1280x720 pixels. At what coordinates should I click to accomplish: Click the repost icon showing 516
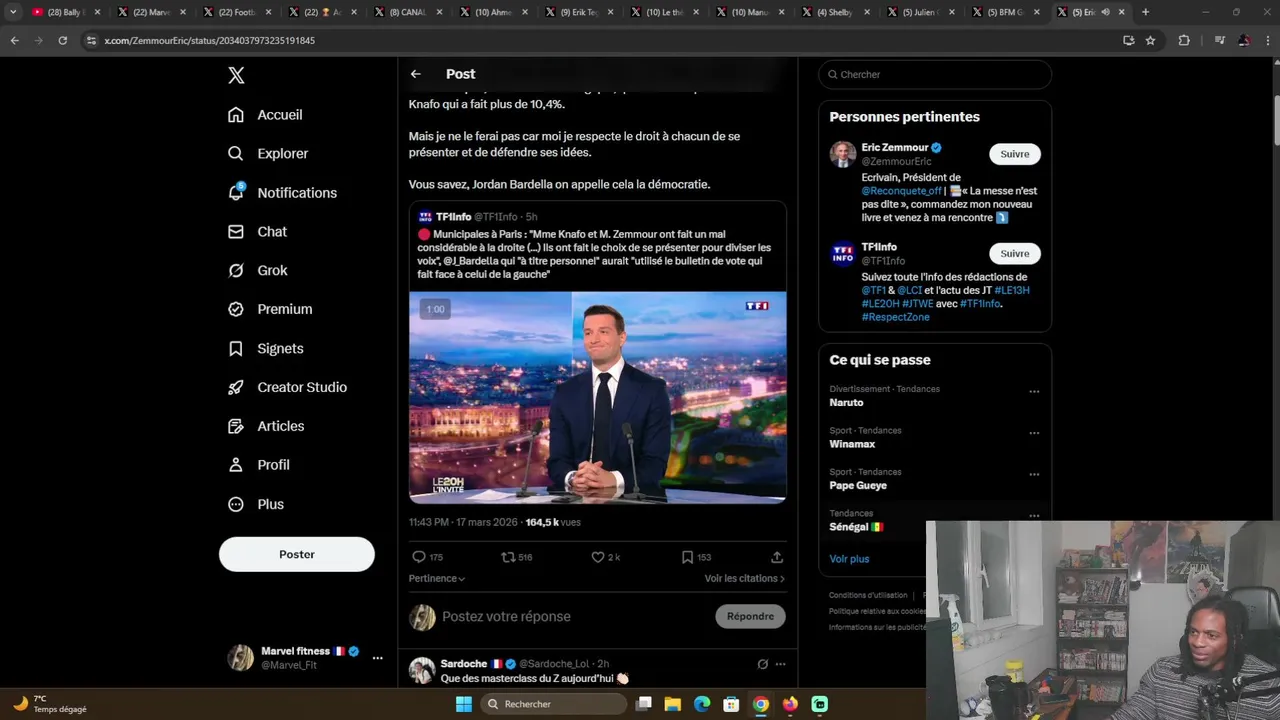pos(508,557)
